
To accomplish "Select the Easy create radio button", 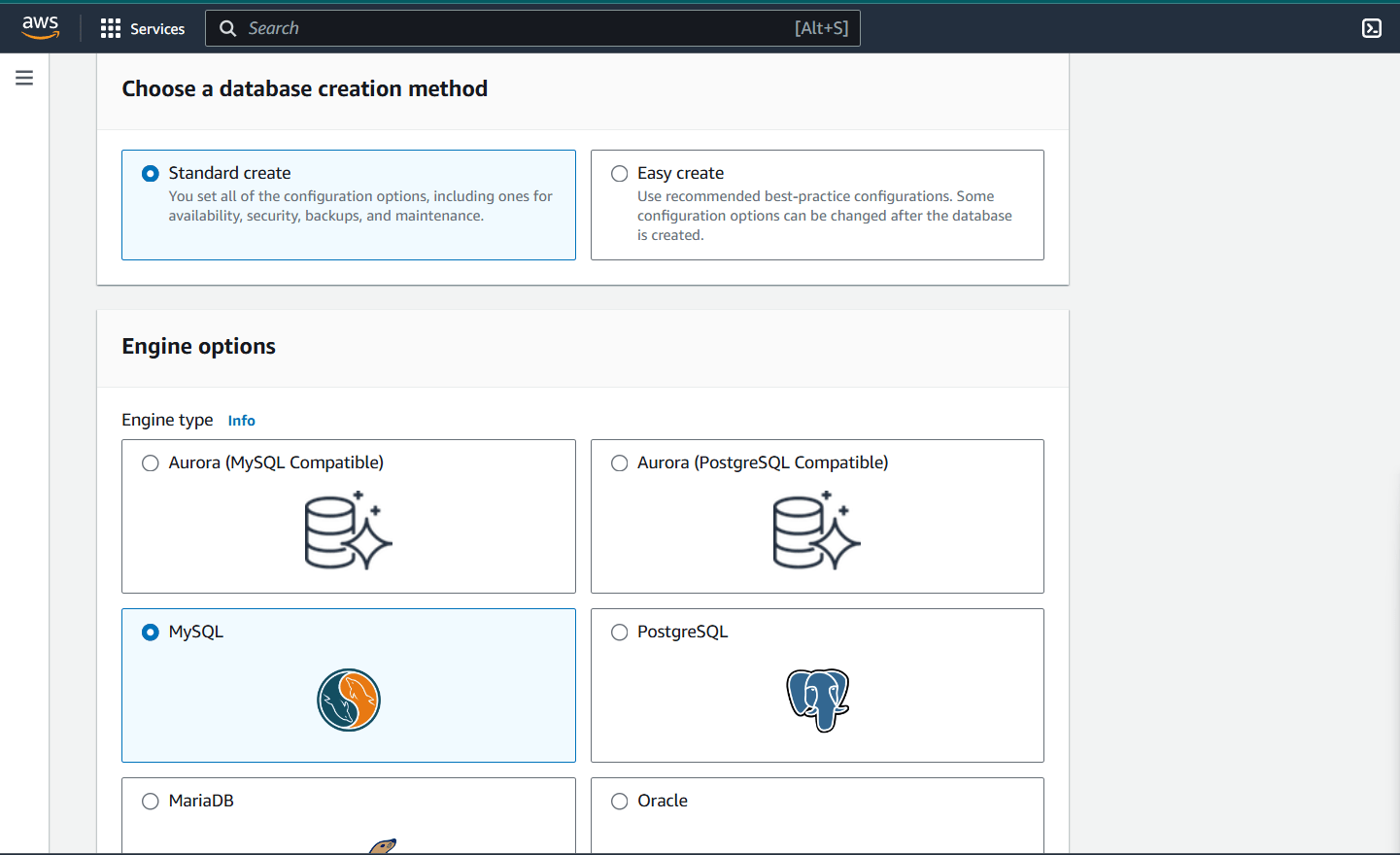I will (x=620, y=174).
